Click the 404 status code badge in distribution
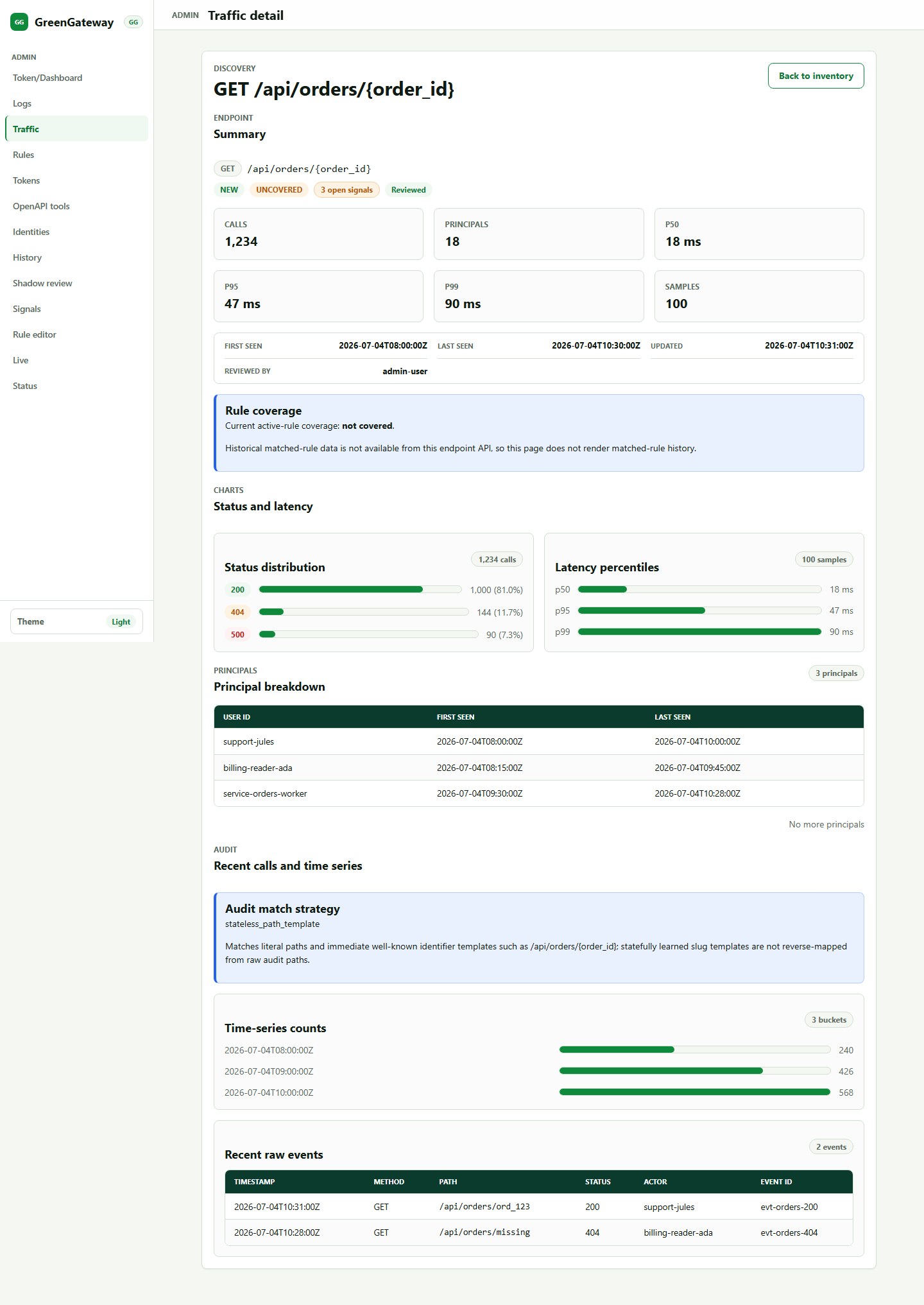The width and height of the screenshot is (924, 1305). coord(237,612)
